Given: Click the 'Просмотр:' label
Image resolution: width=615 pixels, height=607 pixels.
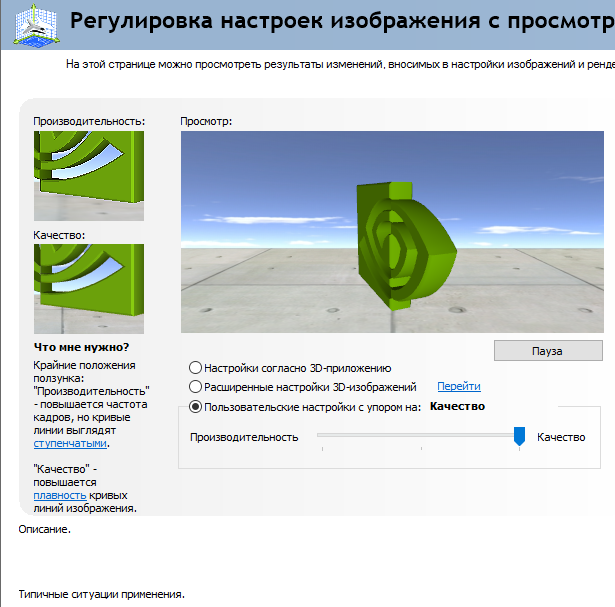Looking at the screenshot, I should [x=206, y=122].
